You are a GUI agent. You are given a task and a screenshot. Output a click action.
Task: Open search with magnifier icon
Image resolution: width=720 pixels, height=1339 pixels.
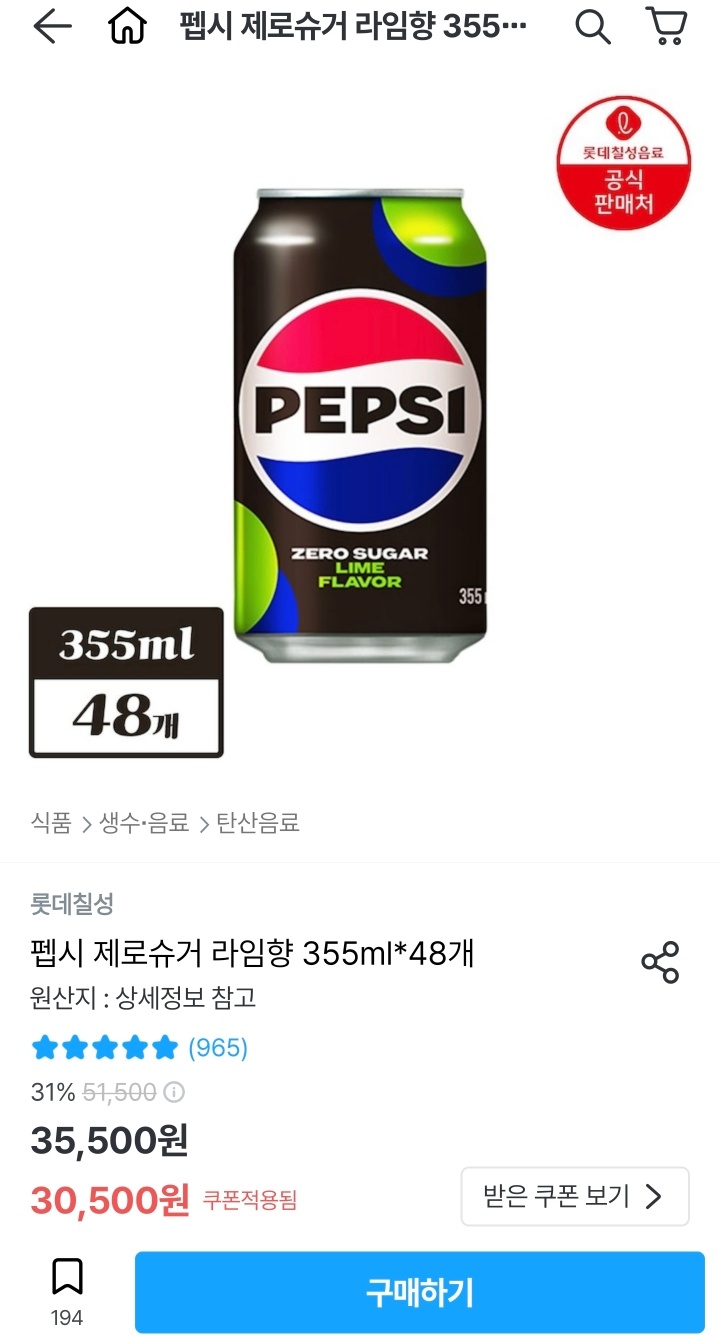tap(592, 28)
